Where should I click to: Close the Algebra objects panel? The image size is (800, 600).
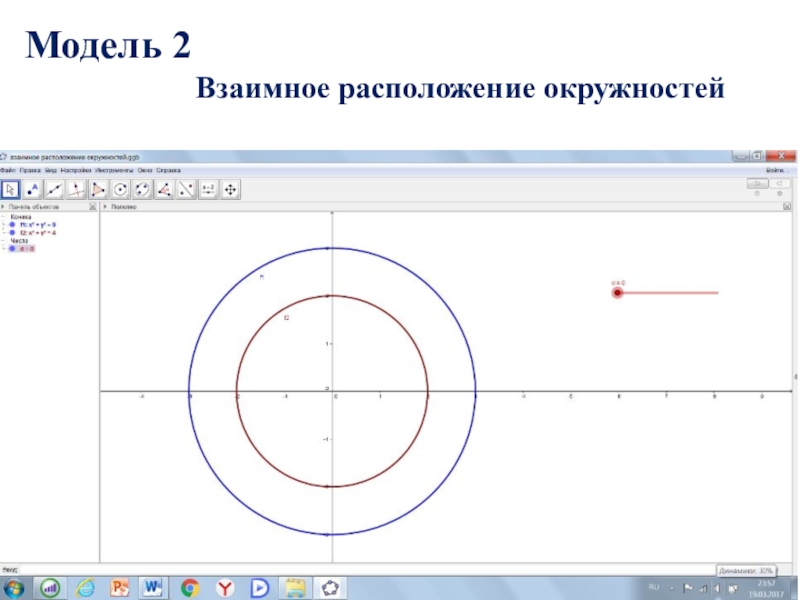click(x=92, y=207)
